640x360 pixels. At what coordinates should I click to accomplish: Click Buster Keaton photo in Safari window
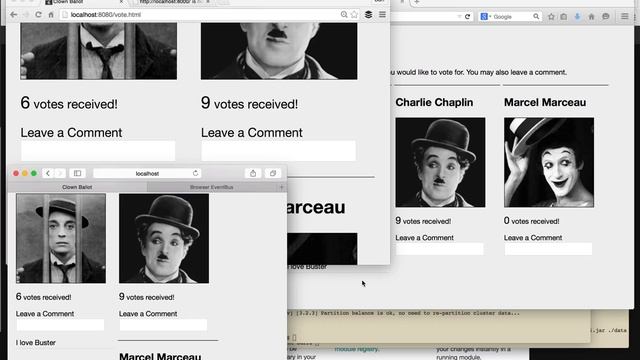[61, 238]
